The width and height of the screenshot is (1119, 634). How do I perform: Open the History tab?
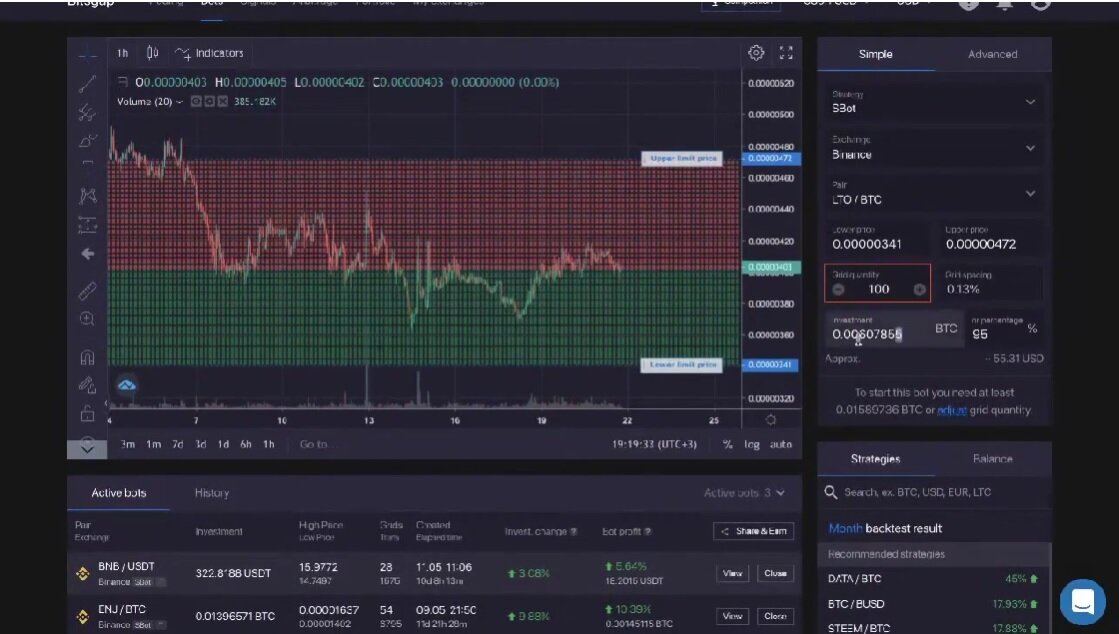tap(212, 493)
